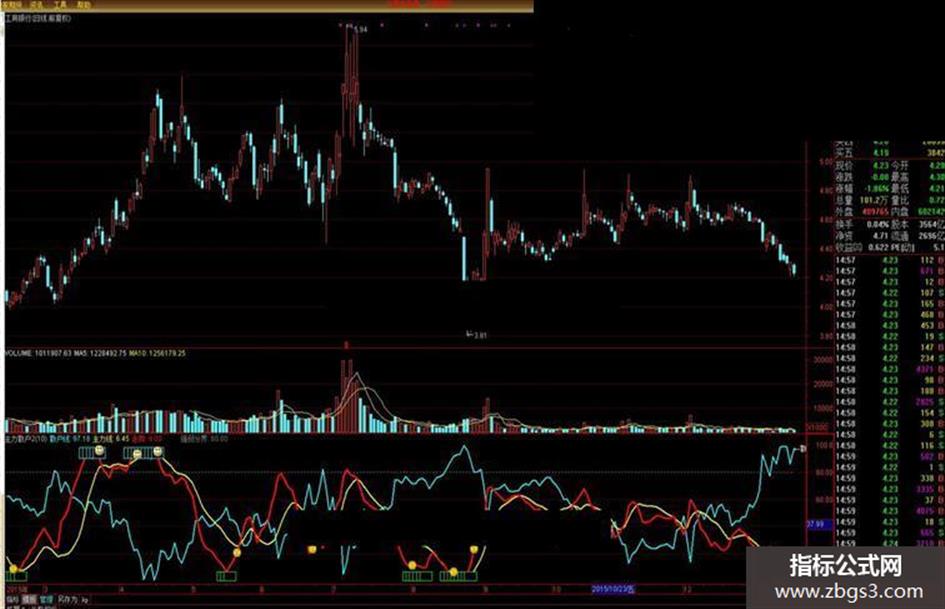Click the website link www.zbgs3.com

[849, 591]
